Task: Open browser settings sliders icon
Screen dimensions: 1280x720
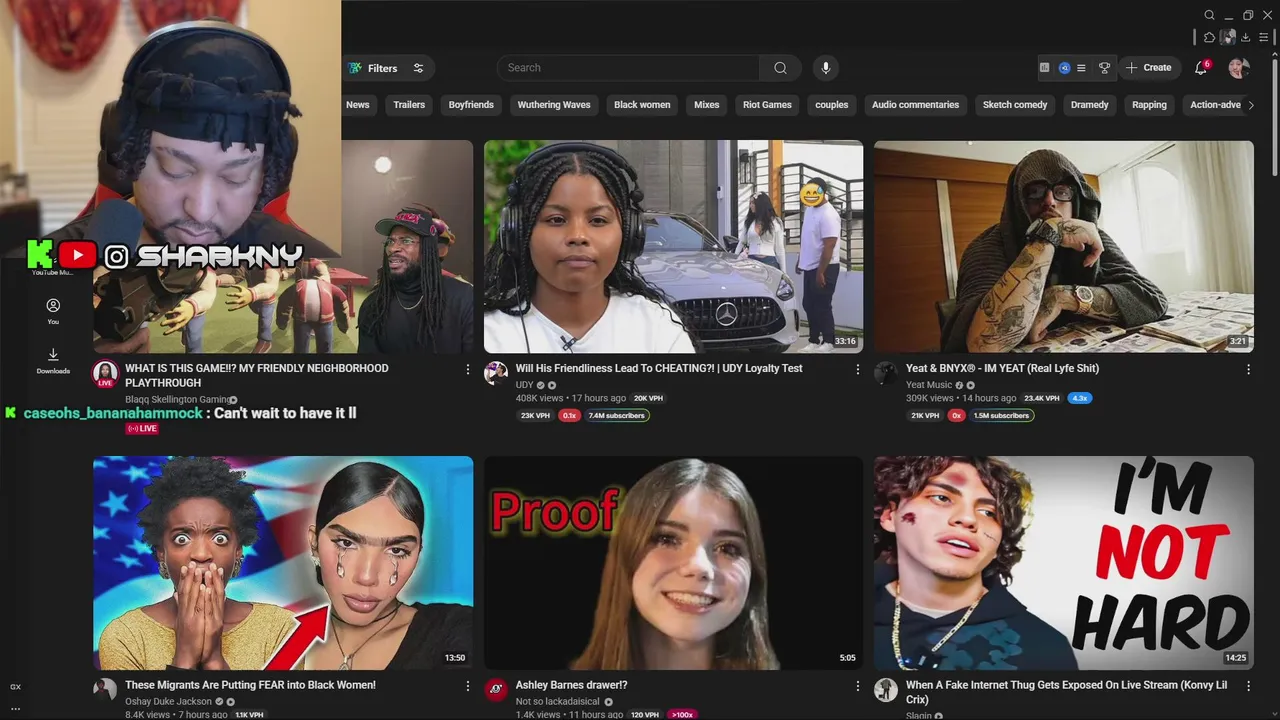Action: [x=1263, y=37]
